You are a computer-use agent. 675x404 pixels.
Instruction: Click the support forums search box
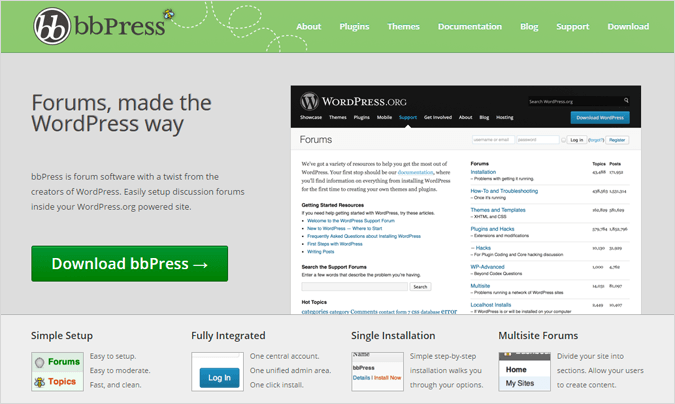coord(354,286)
